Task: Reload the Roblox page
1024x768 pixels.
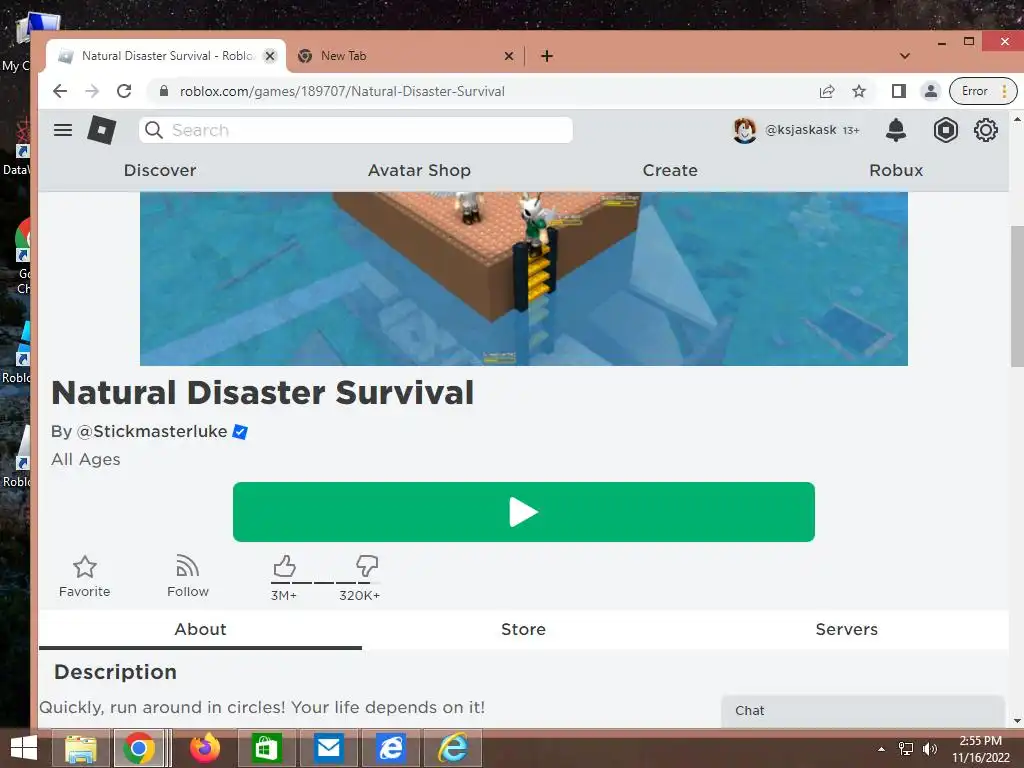Action: pos(124,91)
